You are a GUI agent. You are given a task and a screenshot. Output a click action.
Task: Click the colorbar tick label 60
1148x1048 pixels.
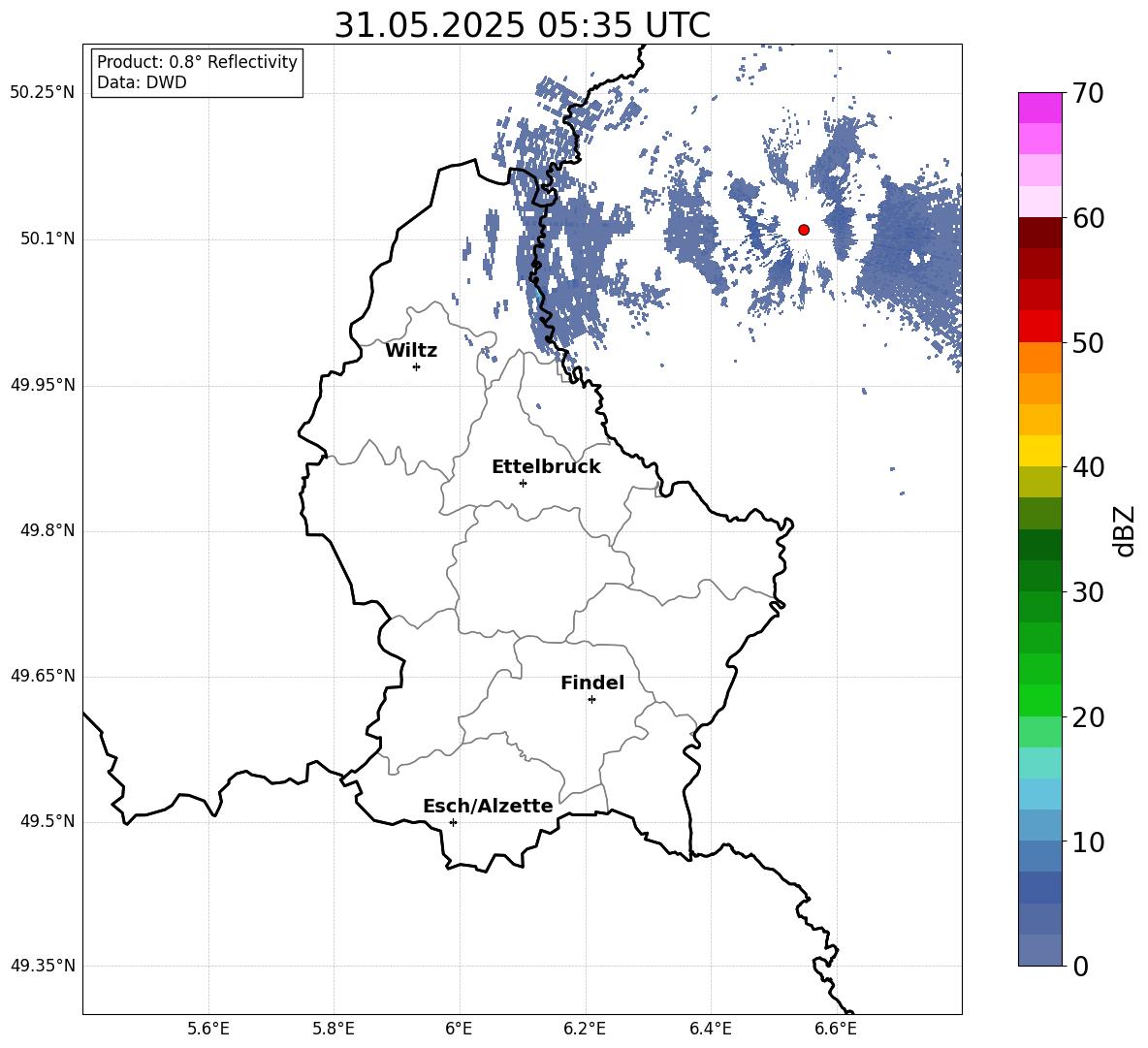[x=1088, y=218]
